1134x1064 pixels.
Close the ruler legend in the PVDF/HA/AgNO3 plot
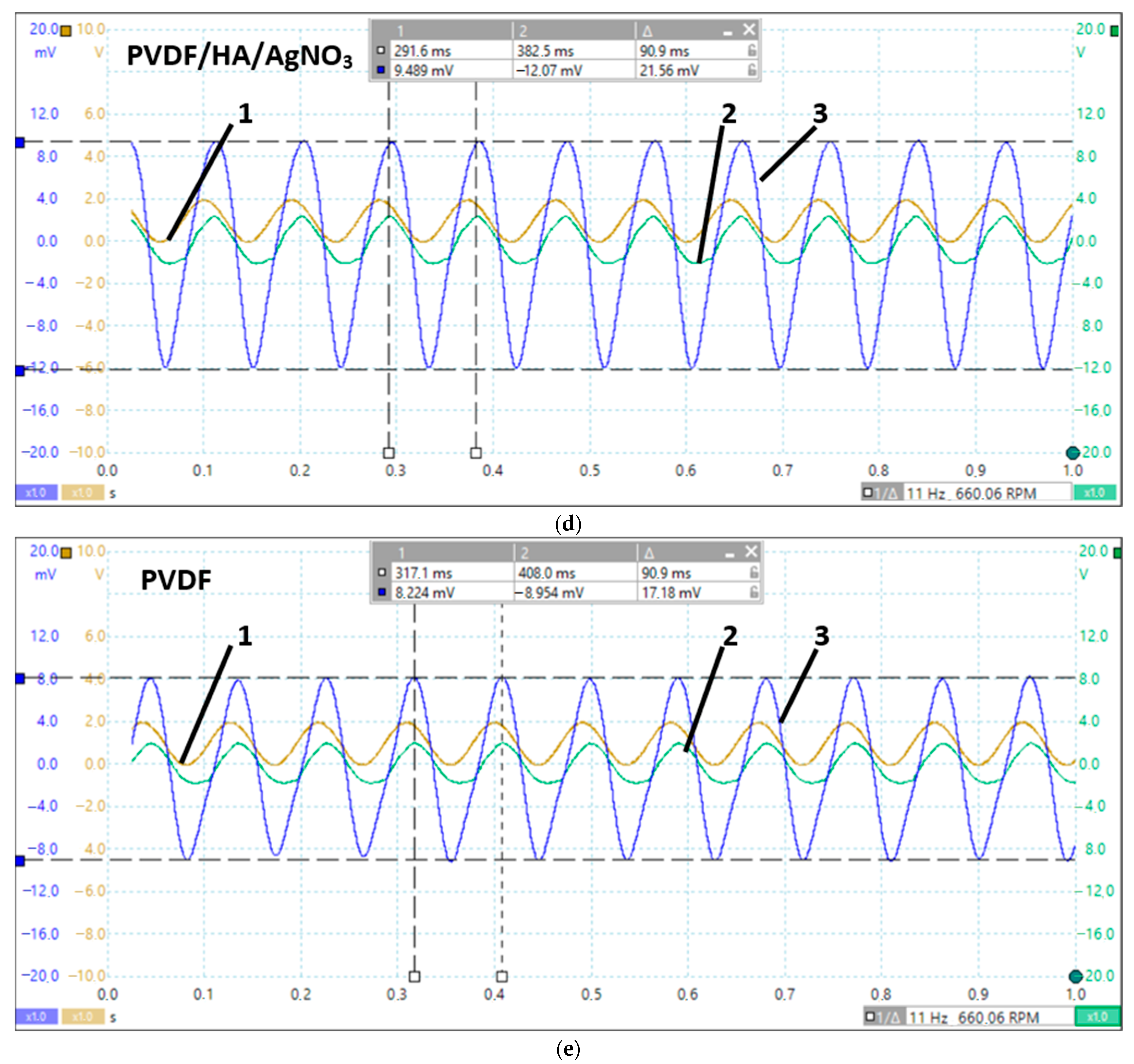(x=748, y=30)
